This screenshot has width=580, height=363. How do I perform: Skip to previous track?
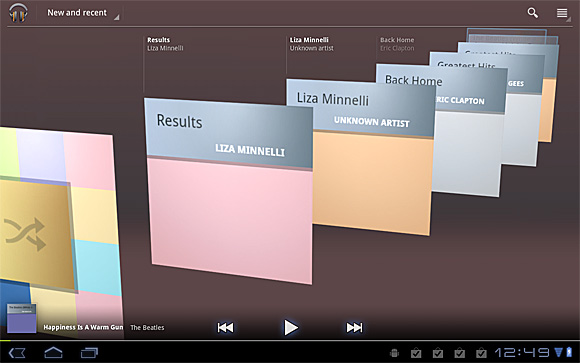pos(225,327)
